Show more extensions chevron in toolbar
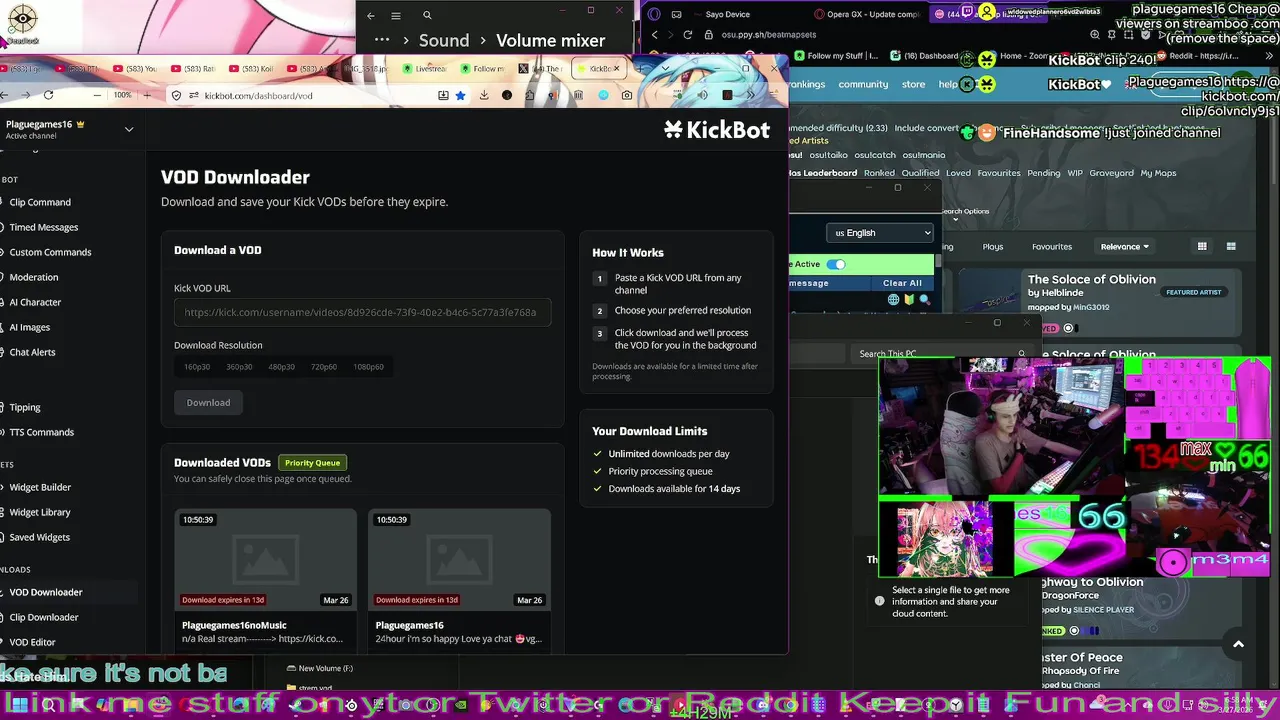The height and width of the screenshot is (720, 1280). coord(752,95)
